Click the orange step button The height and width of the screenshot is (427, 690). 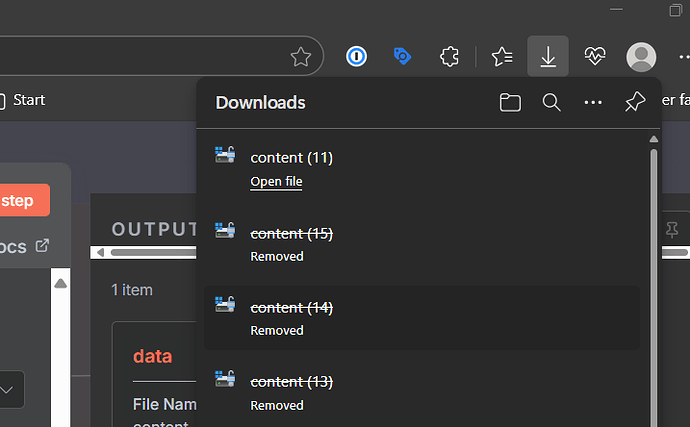pos(22,201)
